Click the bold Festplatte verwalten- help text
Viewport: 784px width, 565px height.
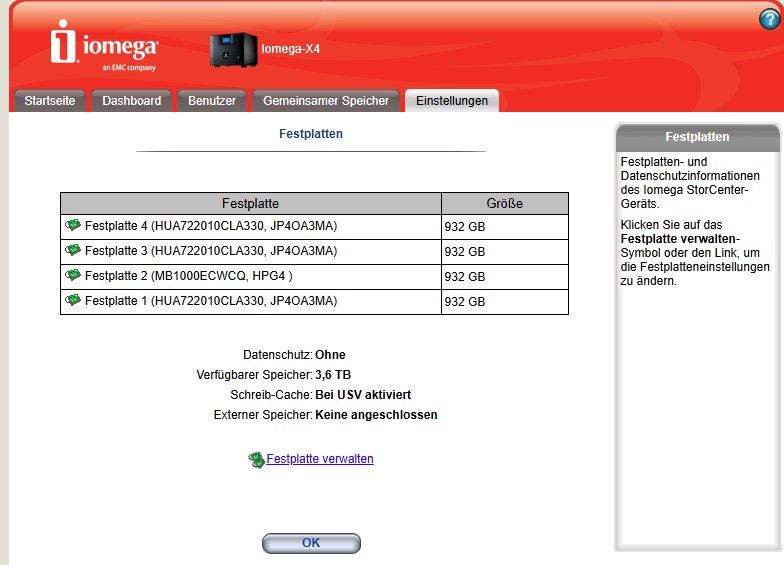(680, 239)
